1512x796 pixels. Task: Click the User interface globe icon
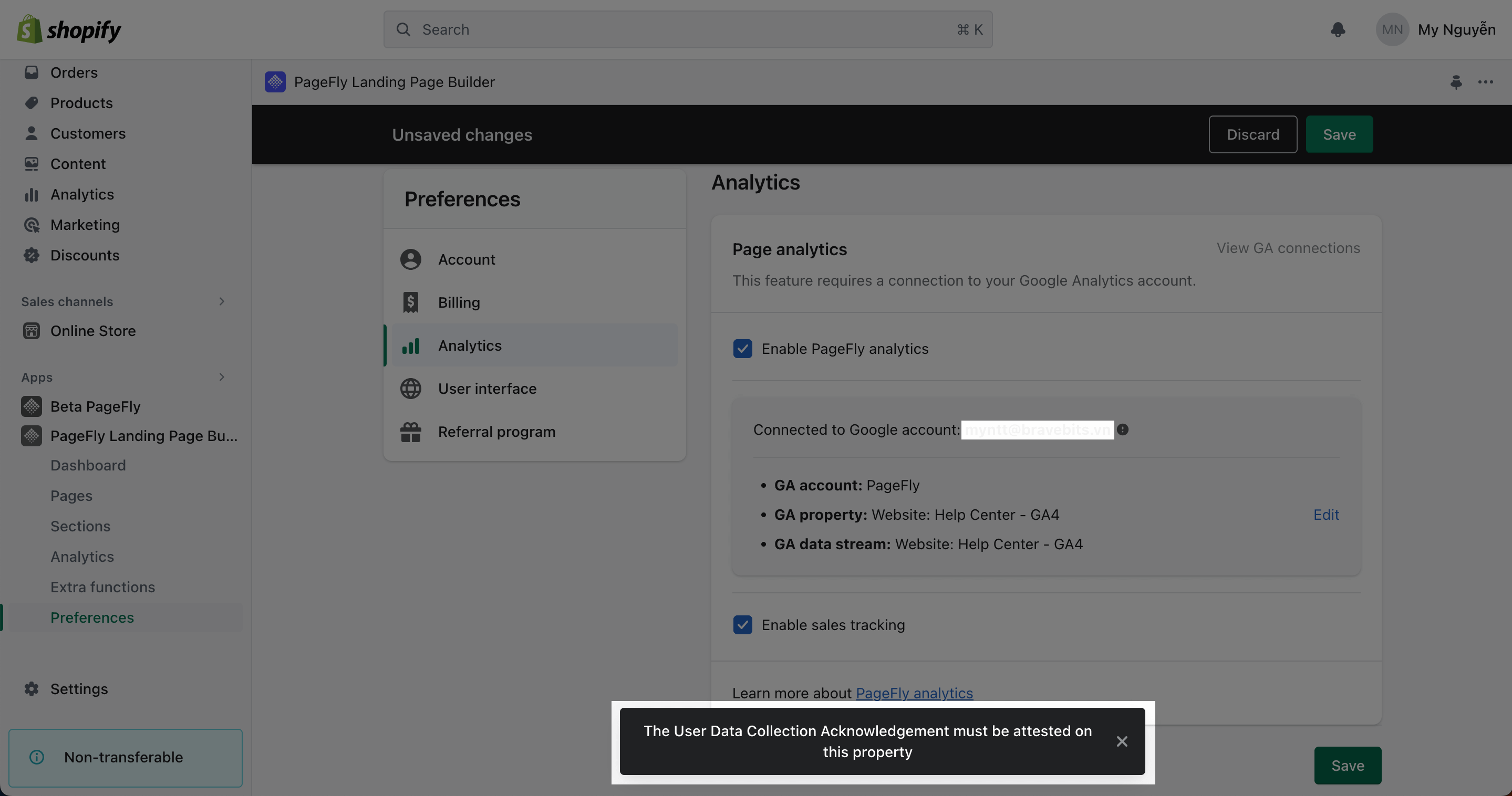coord(411,389)
